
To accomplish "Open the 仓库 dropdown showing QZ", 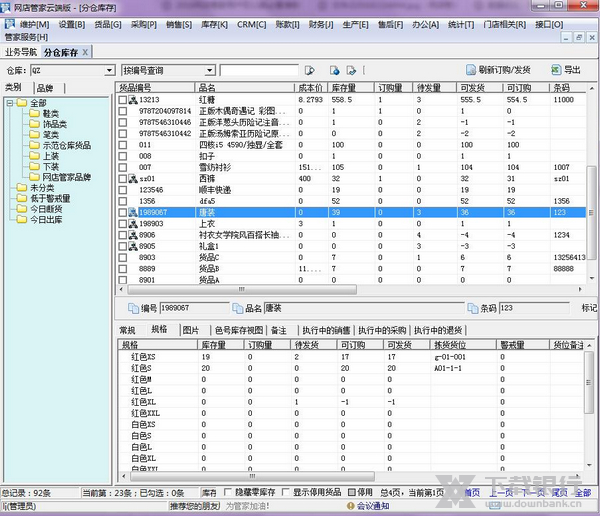I will click(x=109, y=70).
